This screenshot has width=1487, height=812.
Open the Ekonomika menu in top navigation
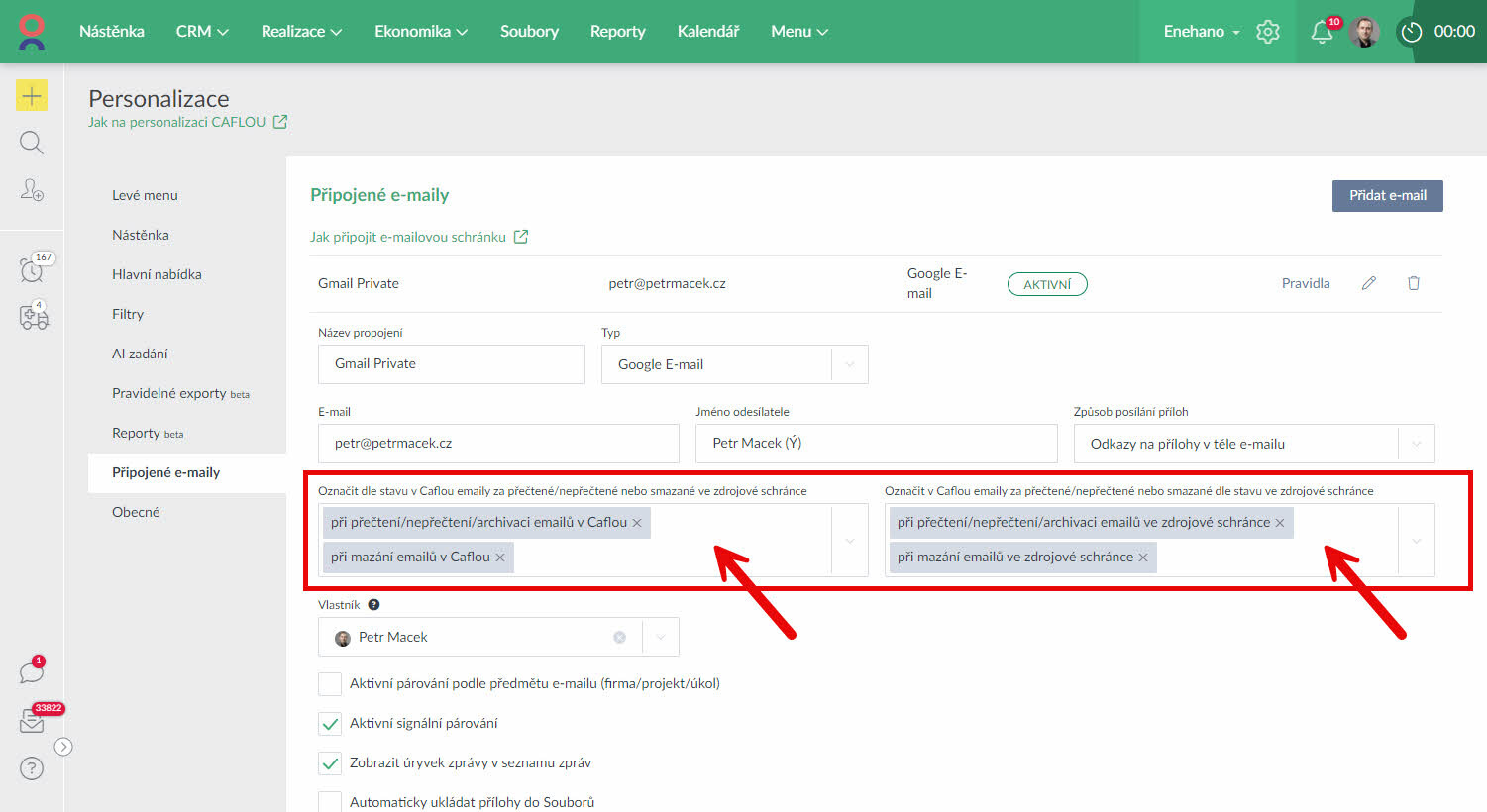(x=421, y=32)
